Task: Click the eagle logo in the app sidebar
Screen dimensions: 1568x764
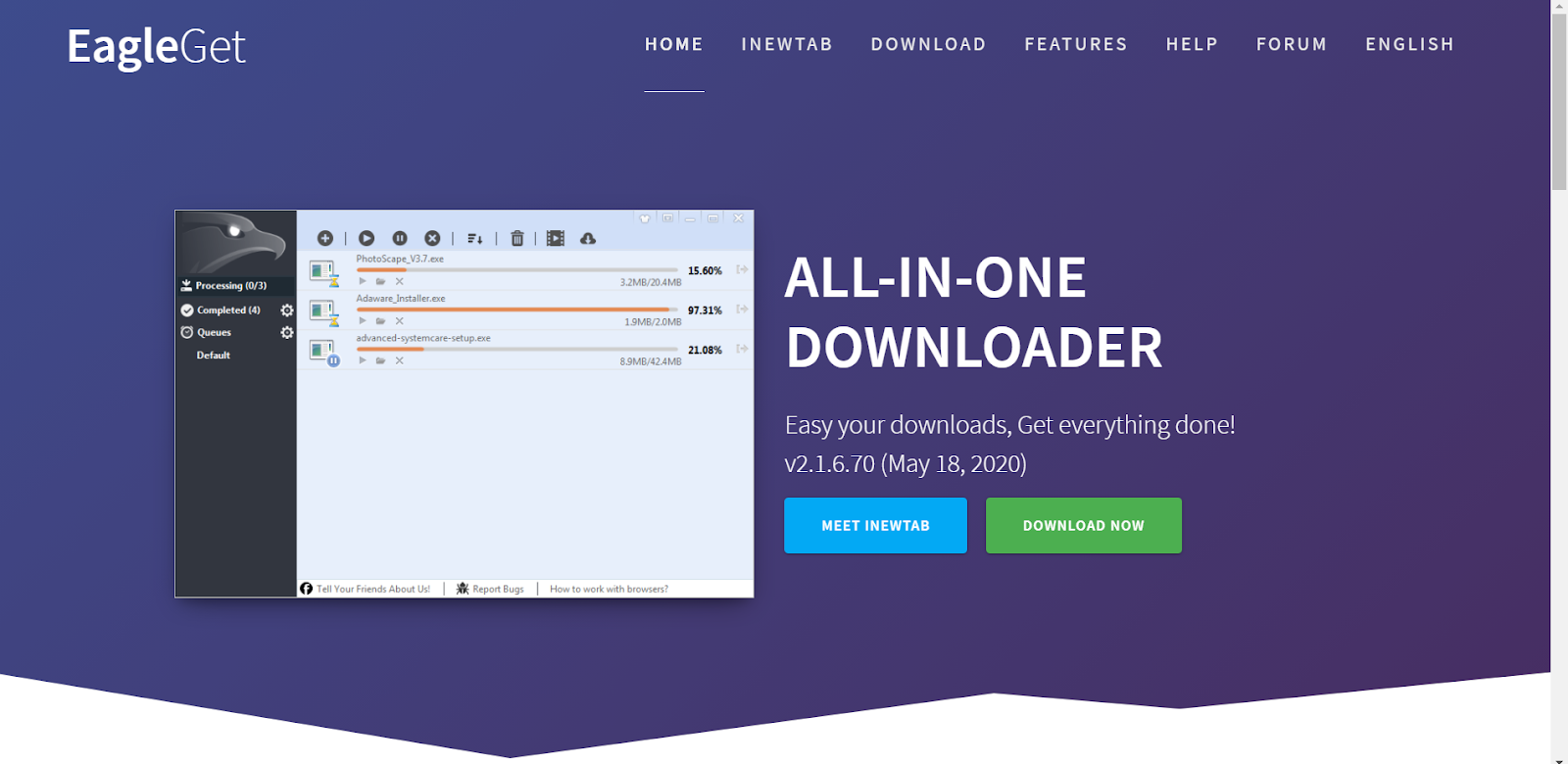Action: tap(233, 241)
